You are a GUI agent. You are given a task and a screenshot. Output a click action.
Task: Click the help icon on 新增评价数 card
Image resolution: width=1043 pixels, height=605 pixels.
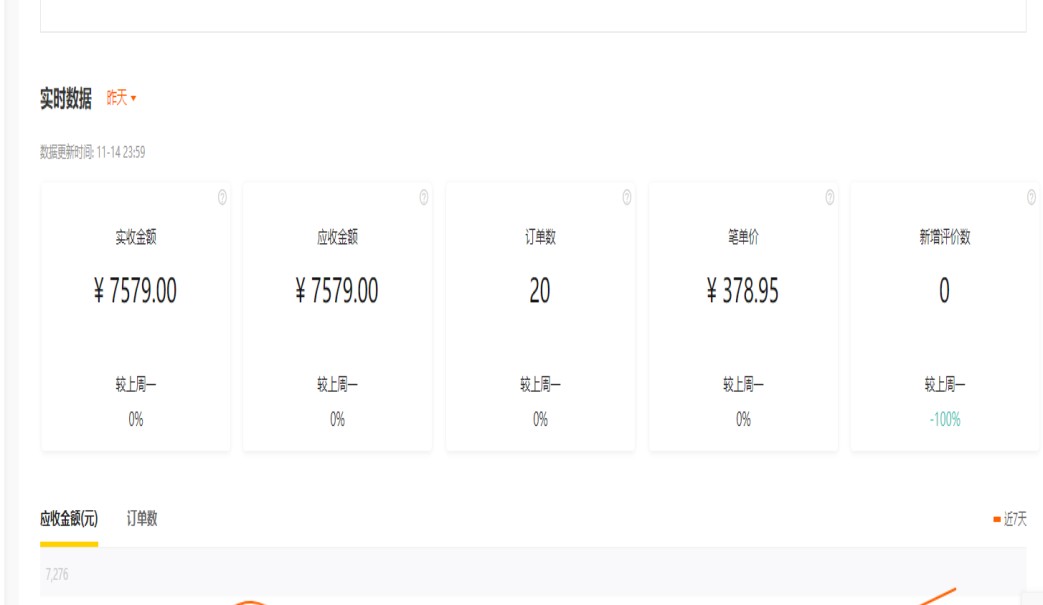coord(1031,198)
